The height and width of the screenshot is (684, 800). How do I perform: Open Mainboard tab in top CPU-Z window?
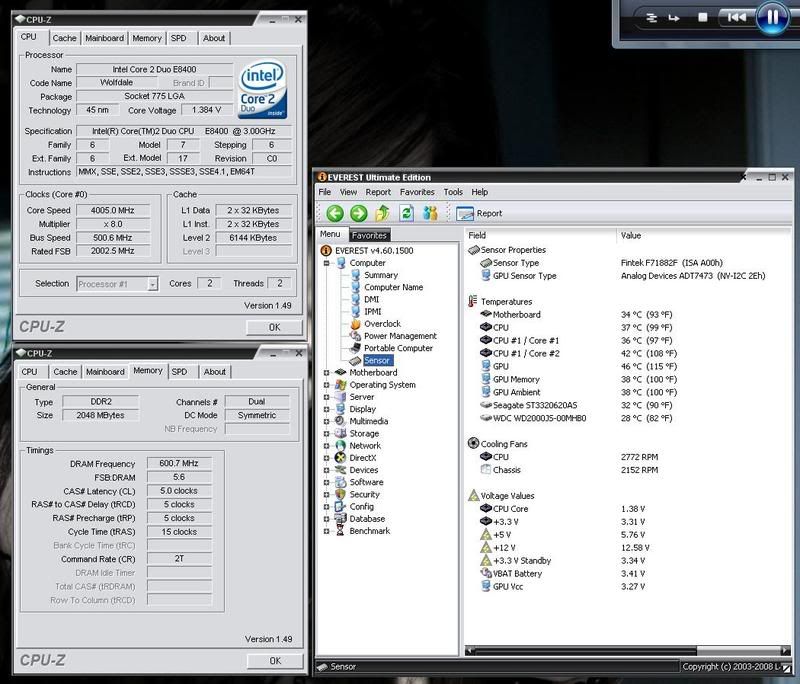105,38
